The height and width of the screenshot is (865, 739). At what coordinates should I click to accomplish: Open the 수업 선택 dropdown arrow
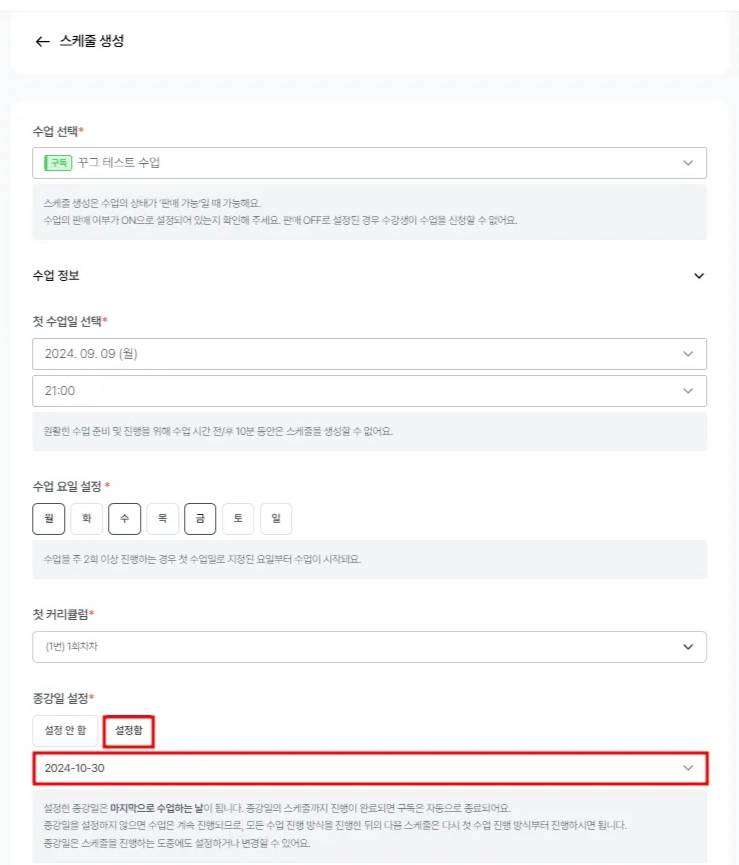coord(688,162)
